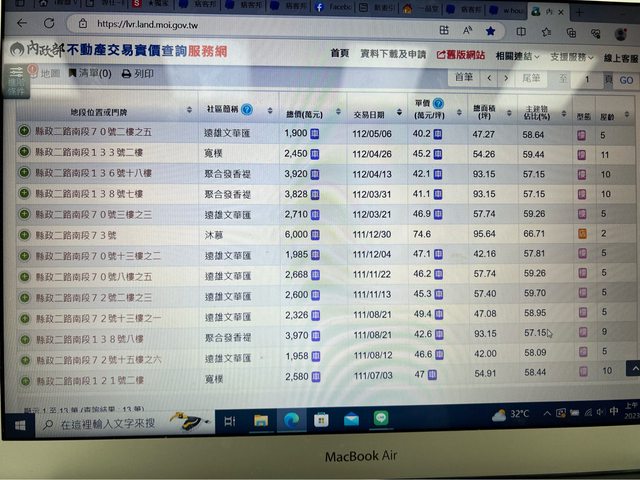This screenshot has width=640, height=480.
Task: Go to 首頁 in top navigation
Action: click(x=340, y=54)
